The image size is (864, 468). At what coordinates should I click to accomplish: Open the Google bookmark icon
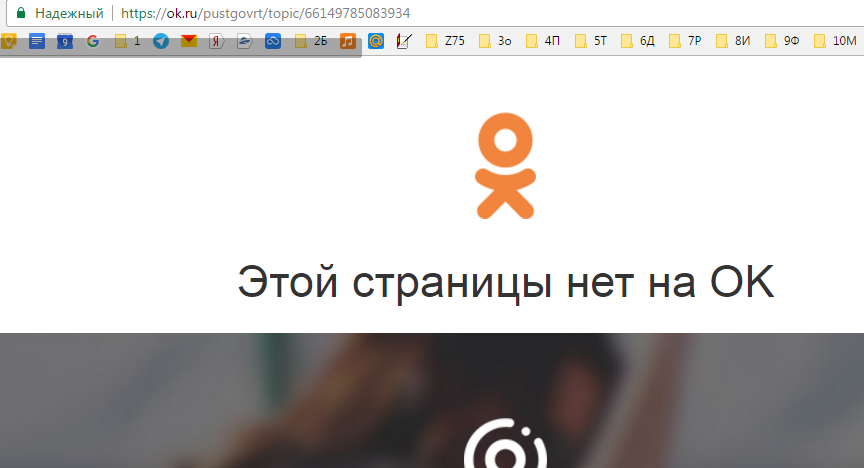coord(93,41)
